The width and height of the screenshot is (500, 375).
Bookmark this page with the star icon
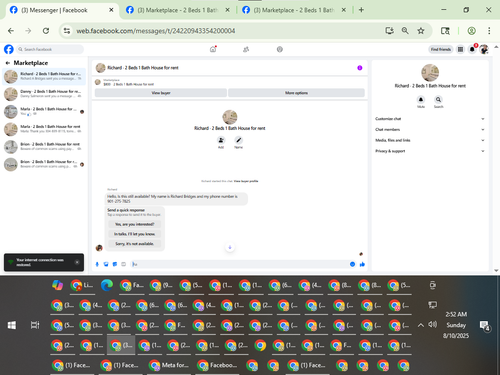pos(421,31)
